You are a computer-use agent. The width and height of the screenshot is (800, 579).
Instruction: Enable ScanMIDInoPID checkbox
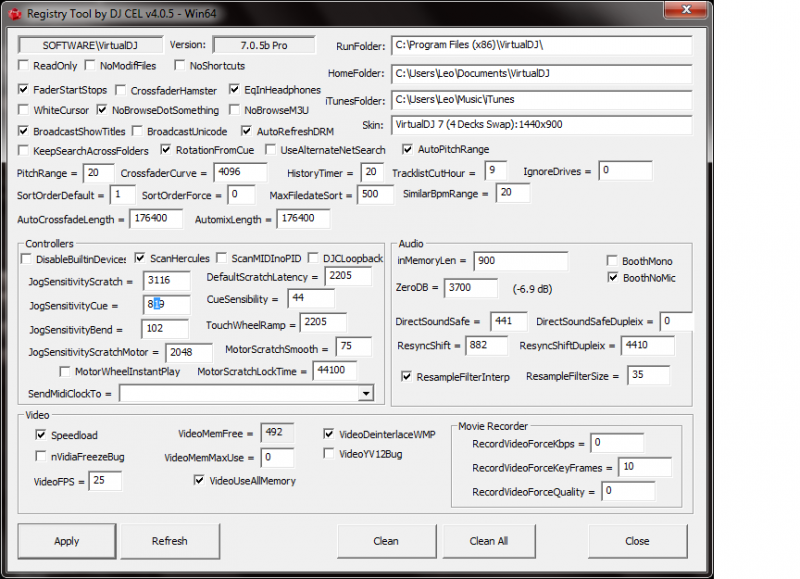(x=221, y=258)
